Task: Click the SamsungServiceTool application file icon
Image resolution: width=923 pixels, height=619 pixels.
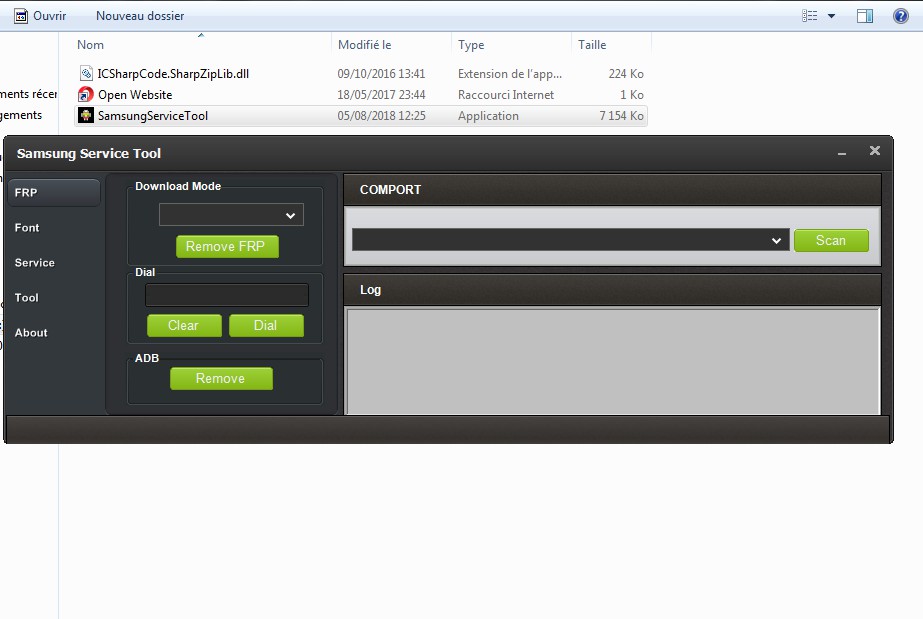Action: [x=86, y=116]
